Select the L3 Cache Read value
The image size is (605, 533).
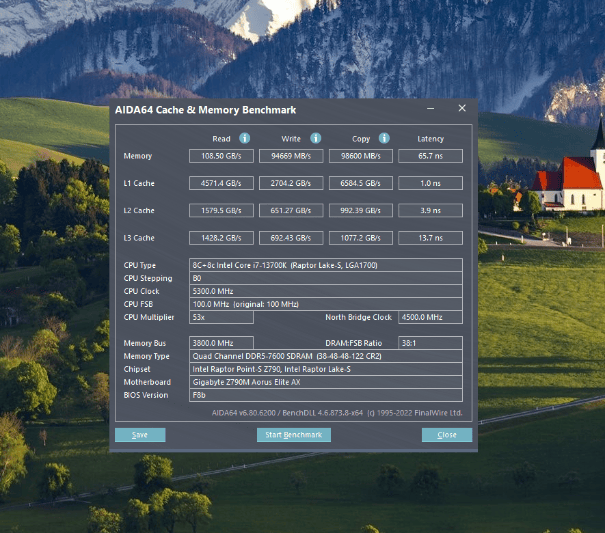point(221,238)
